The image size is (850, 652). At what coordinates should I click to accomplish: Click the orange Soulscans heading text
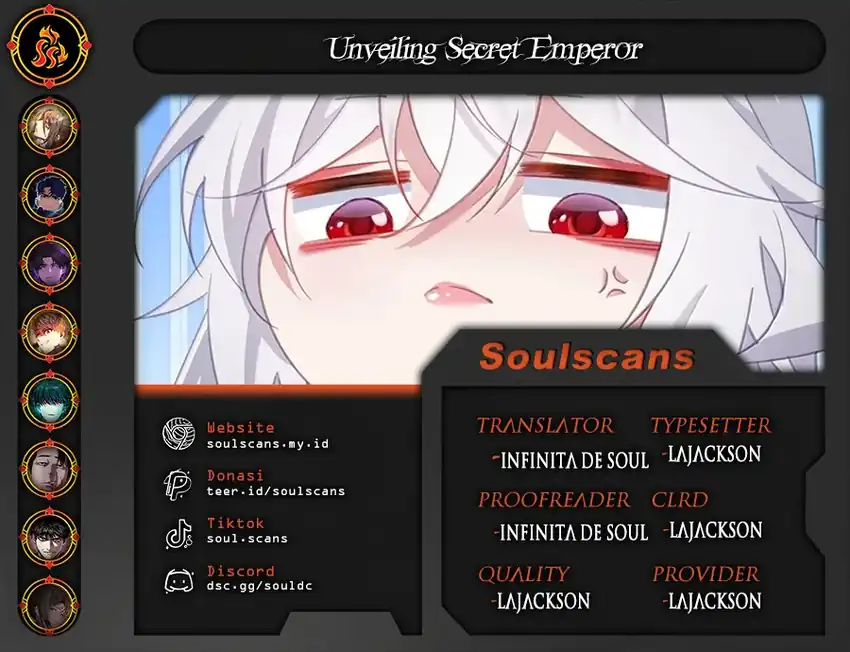(587, 357)
